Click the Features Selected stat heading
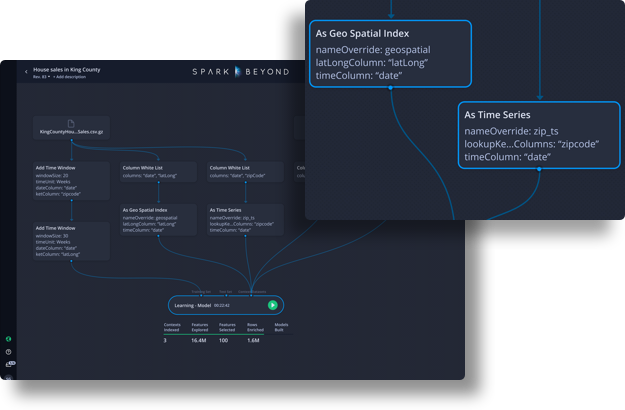 click(x=227, y=327)
